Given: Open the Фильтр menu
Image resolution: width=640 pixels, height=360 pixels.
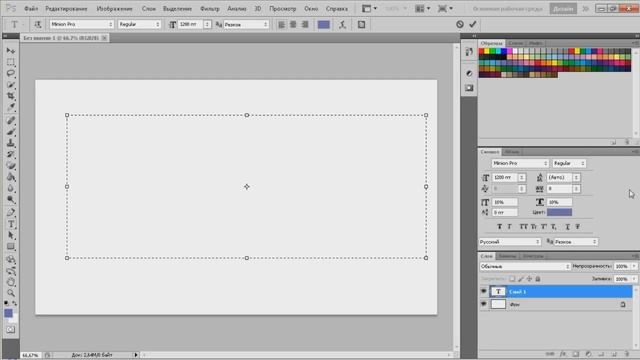Looking at the screenshot, I should coord(210,9).
